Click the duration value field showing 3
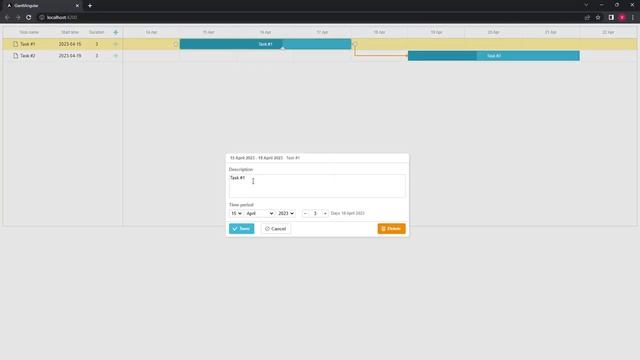This screenshot has width=640, height=360. (x=315, y=213)
